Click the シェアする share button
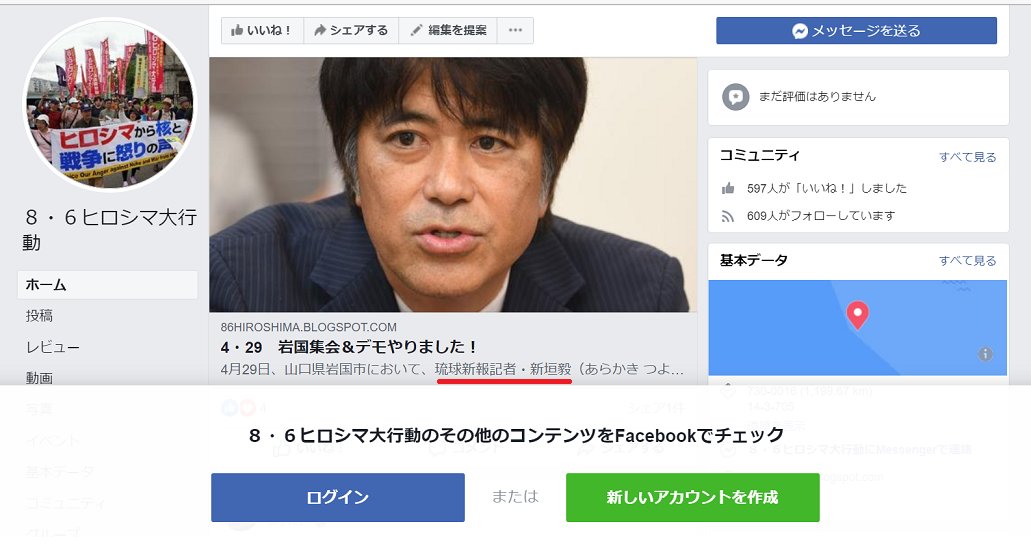Image resolution: width=1031 pixels, height=544 pixels. [351, 30]
